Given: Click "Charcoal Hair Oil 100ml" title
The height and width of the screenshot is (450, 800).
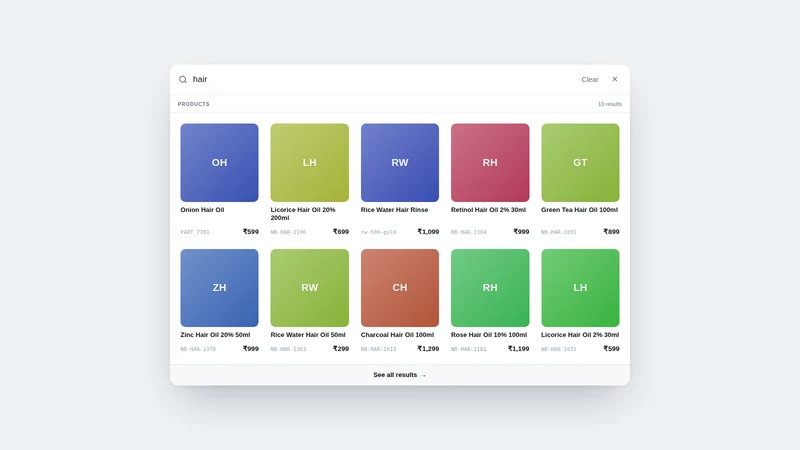Looking at the screenshot, I should [x=397, y=335].
